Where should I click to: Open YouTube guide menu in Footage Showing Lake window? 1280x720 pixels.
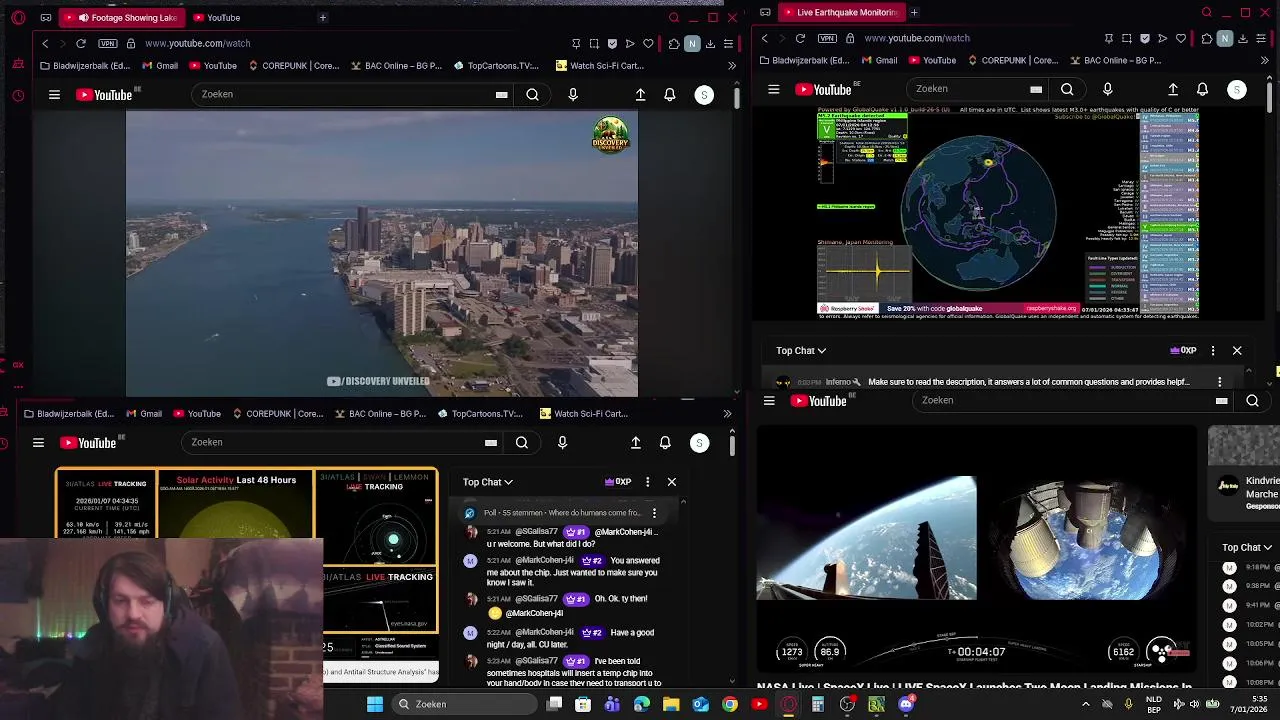[x=54, y=95]
